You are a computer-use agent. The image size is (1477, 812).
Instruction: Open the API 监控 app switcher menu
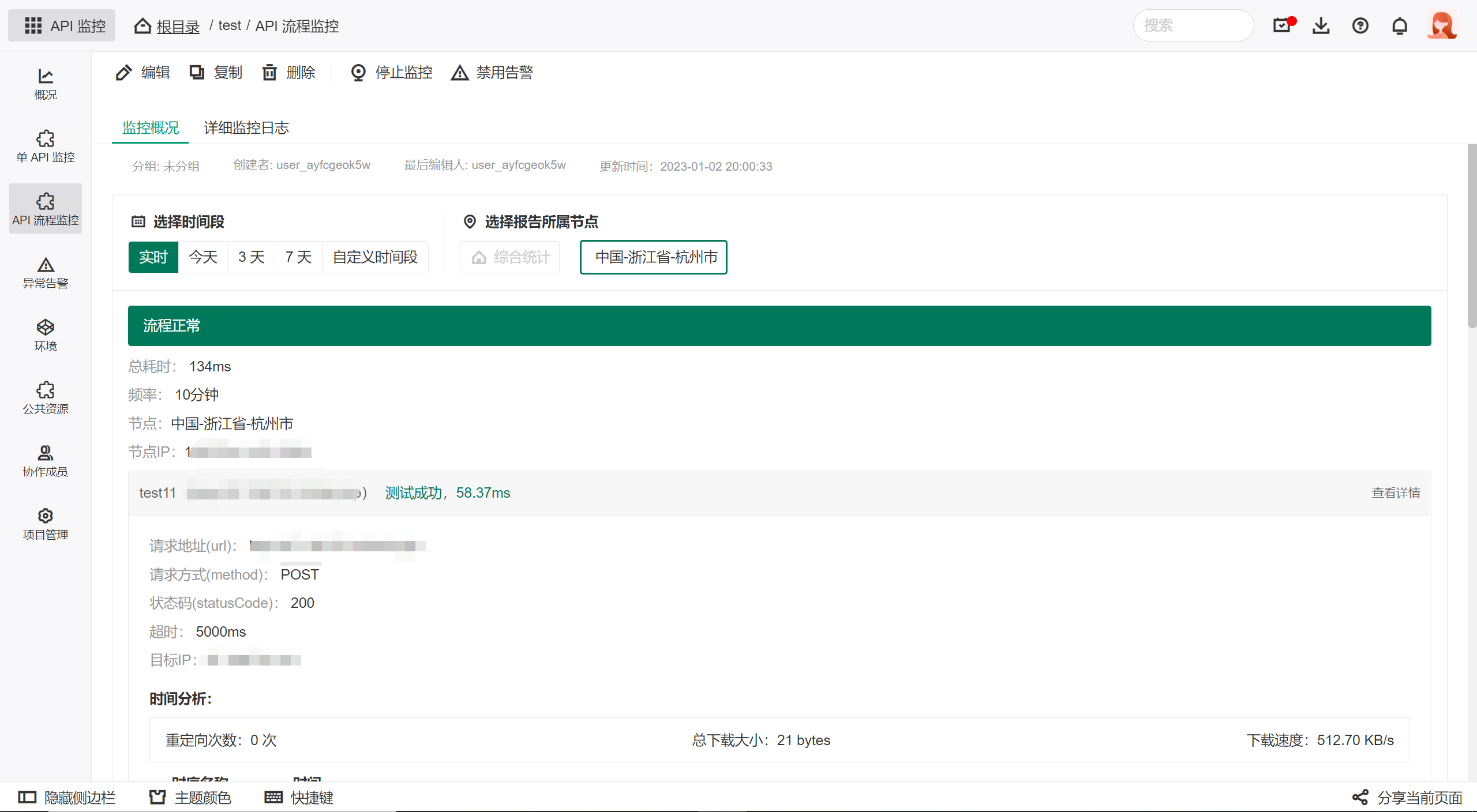tap(62, 25)
